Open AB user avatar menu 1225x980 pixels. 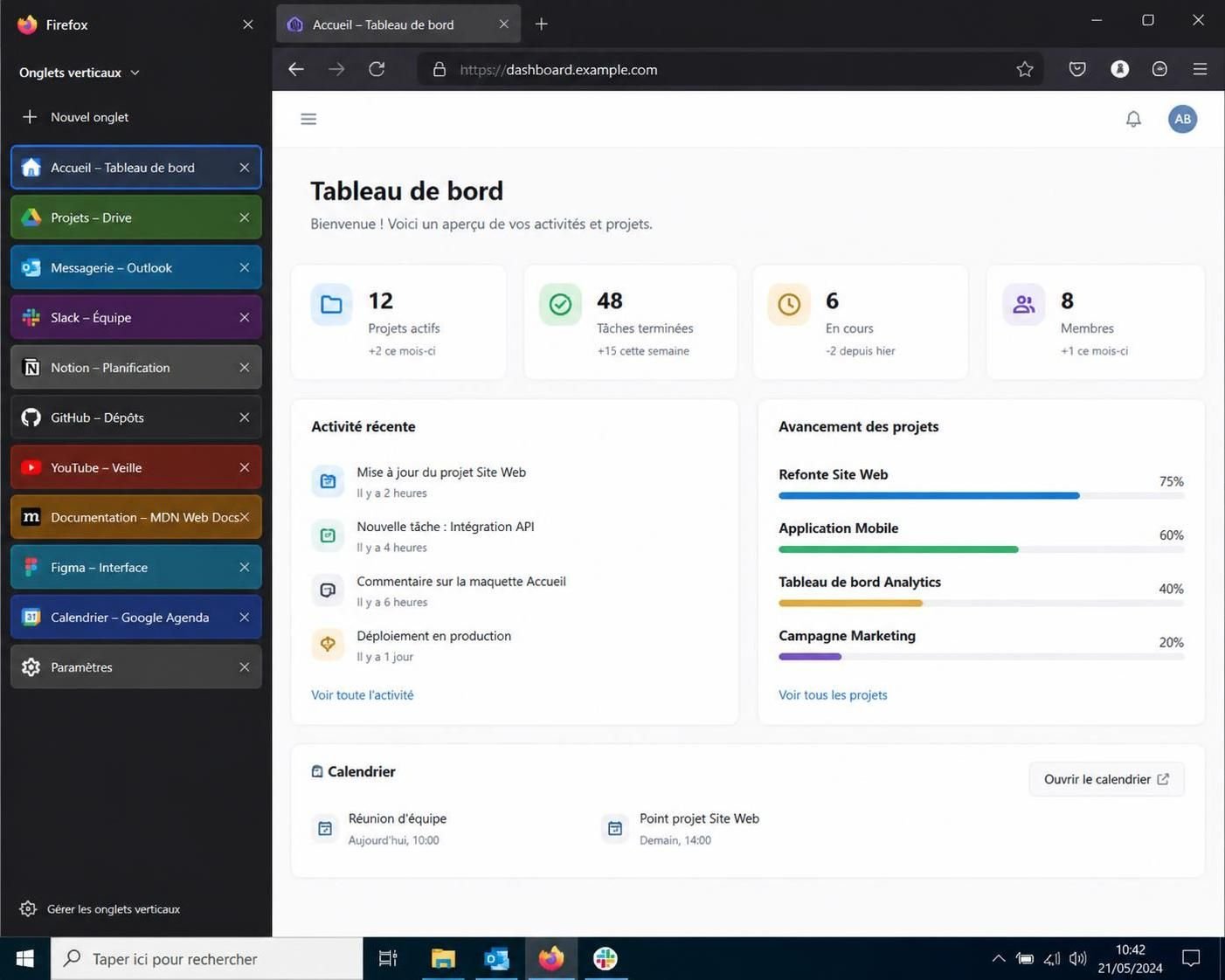pyautogui.click(x=1182, y=119)
